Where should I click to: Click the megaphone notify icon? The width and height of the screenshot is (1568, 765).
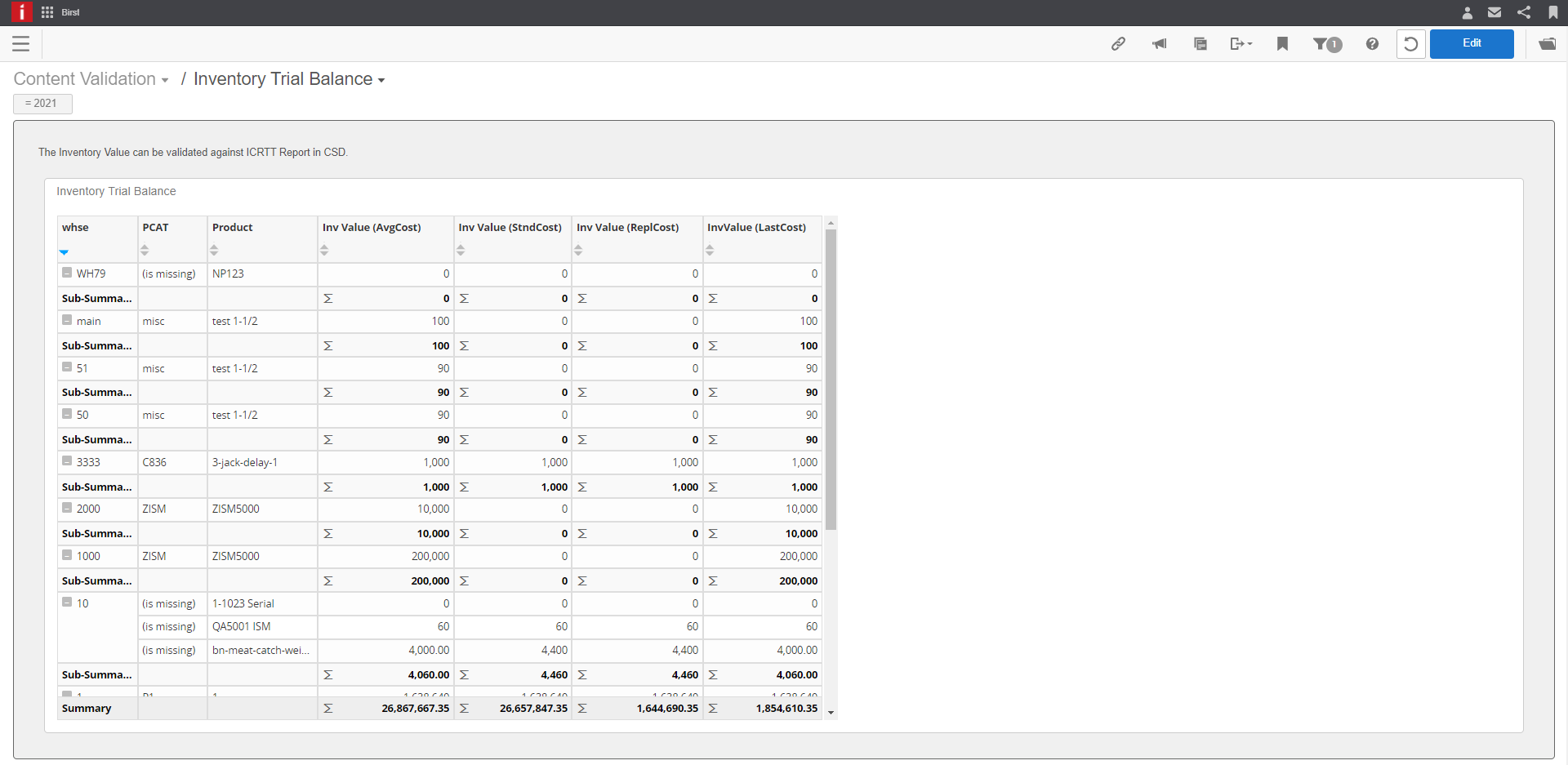tap(1159, 43)
